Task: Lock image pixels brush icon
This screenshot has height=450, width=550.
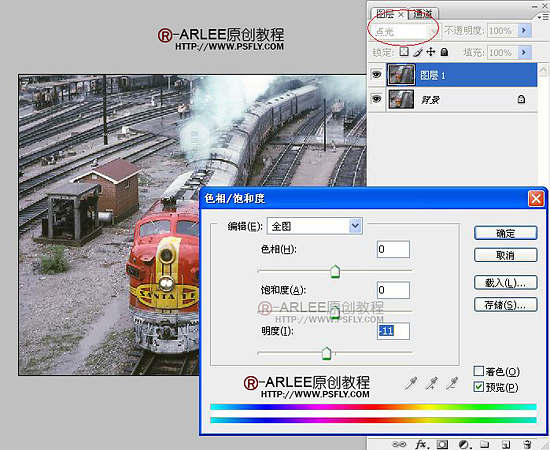Action: tap(418, 52)
